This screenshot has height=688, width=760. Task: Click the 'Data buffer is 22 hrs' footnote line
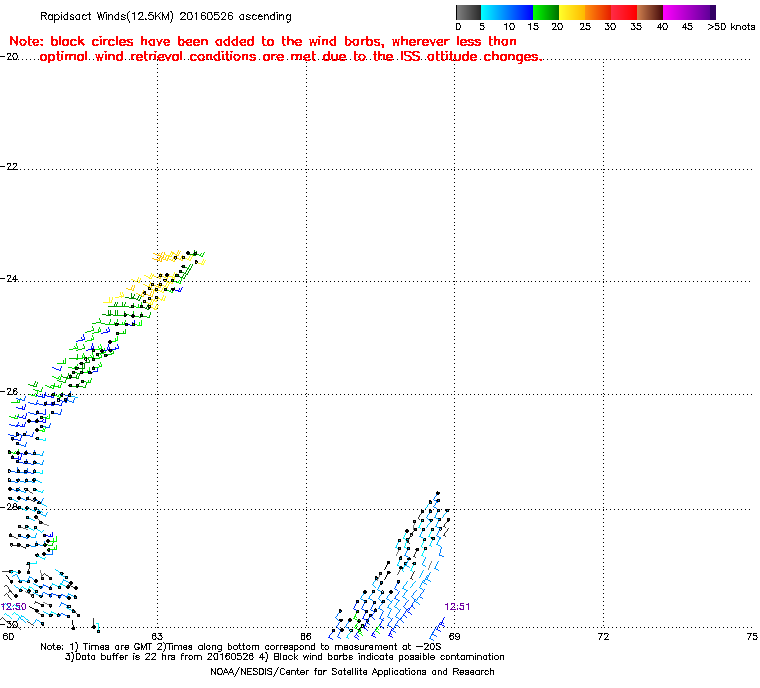point(285,657)
